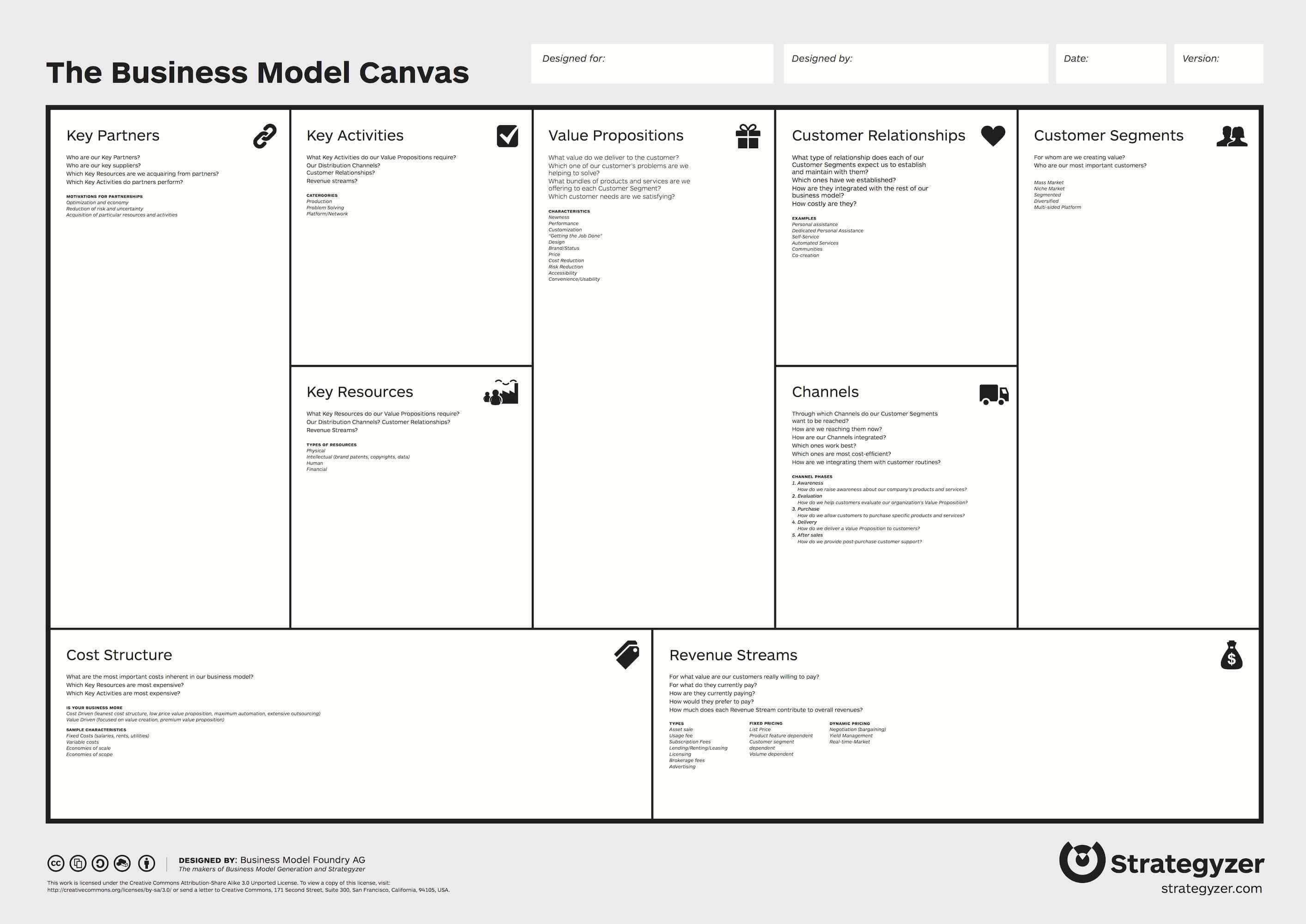Image resolution: width=1306 pixels, height=924 pixels.
Task: Click 'Economies of scale' text
Action: [88, 748]
